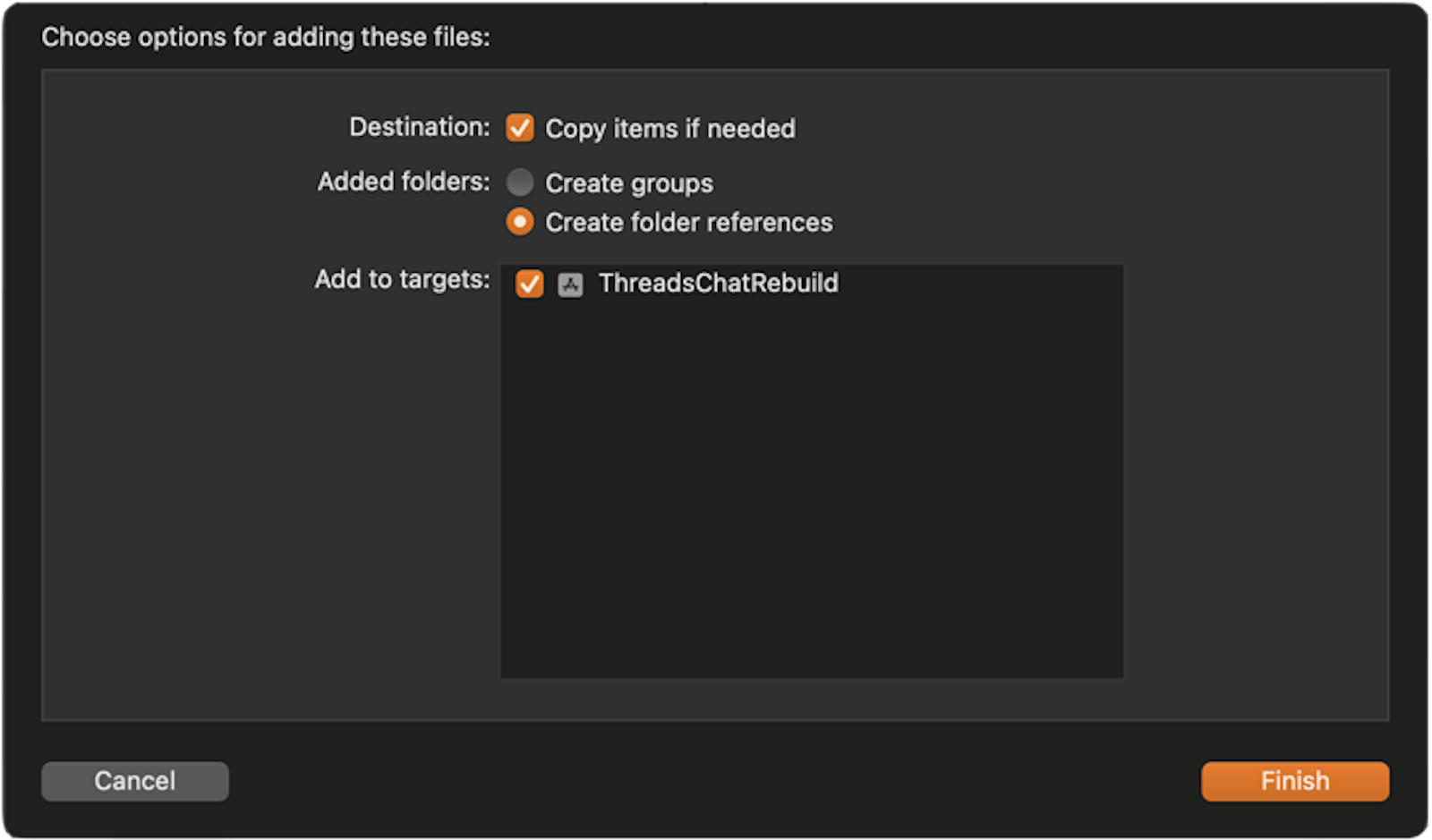Viewport: 1432px width, 840px height.
Task: Click the Finish button
Action: [x=1294, y=780]
